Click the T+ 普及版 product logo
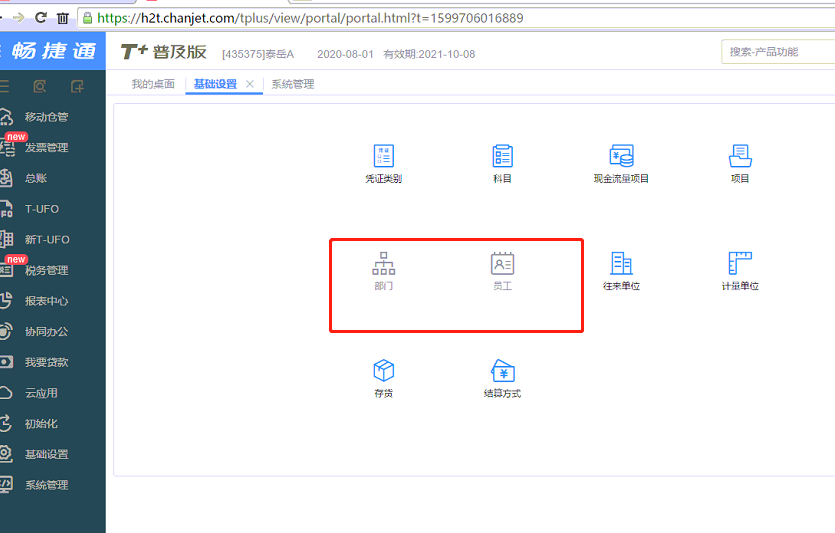Image resolution: width=835 pixels, height=533 pixels. coord(163,52)
